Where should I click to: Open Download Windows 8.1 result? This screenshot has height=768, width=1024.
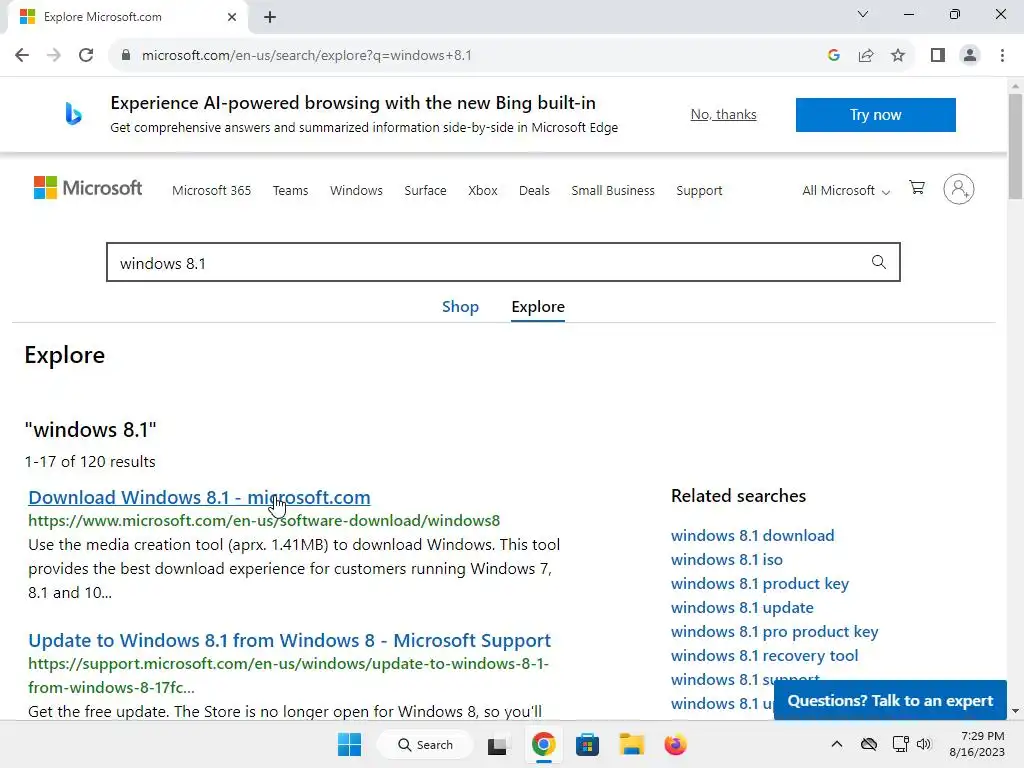coord(199,498)
